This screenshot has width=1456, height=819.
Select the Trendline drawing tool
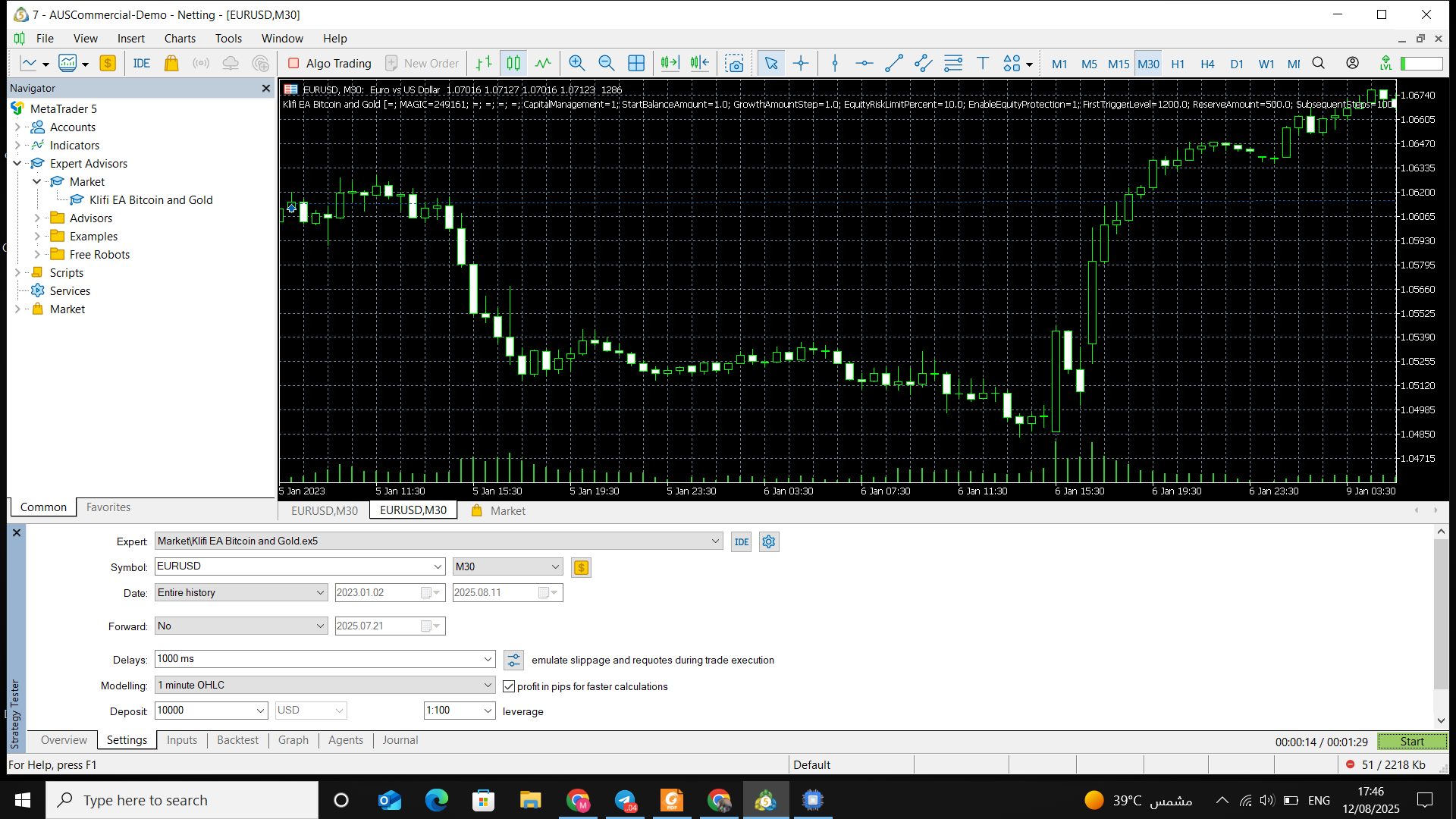(893, 63)
